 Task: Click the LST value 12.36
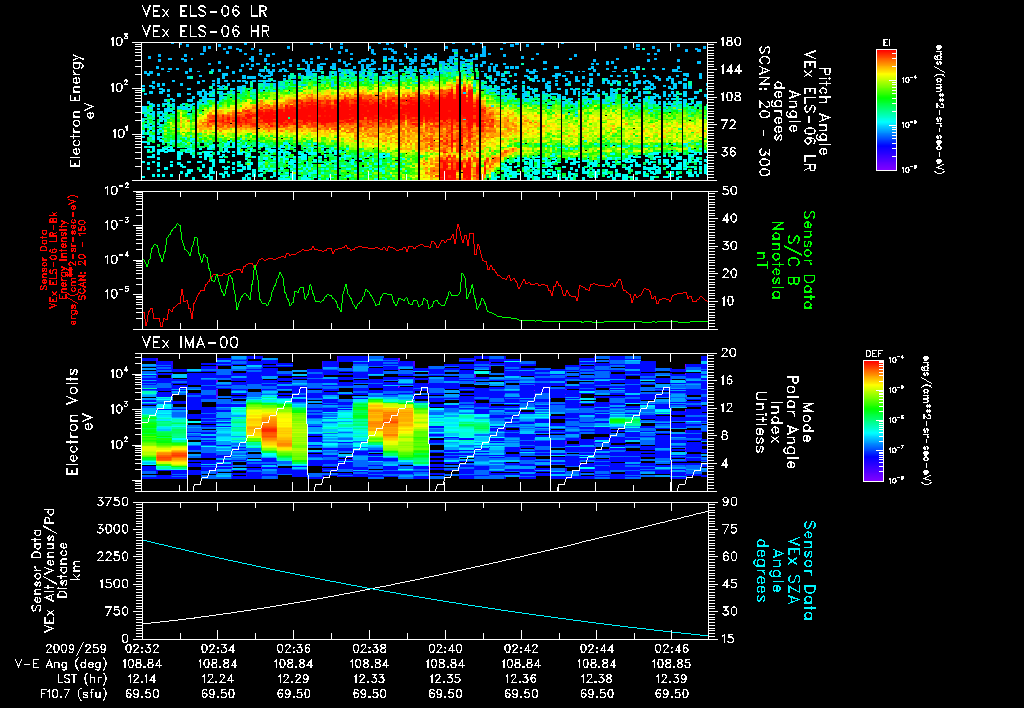click(x=521, y=679)
